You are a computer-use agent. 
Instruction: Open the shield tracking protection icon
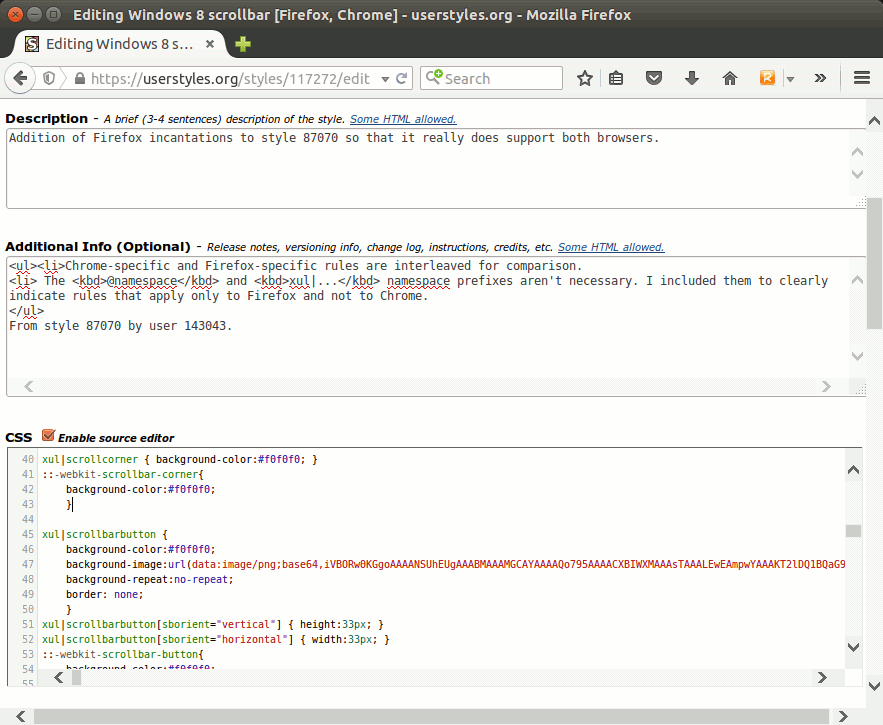tap(49, 78)
